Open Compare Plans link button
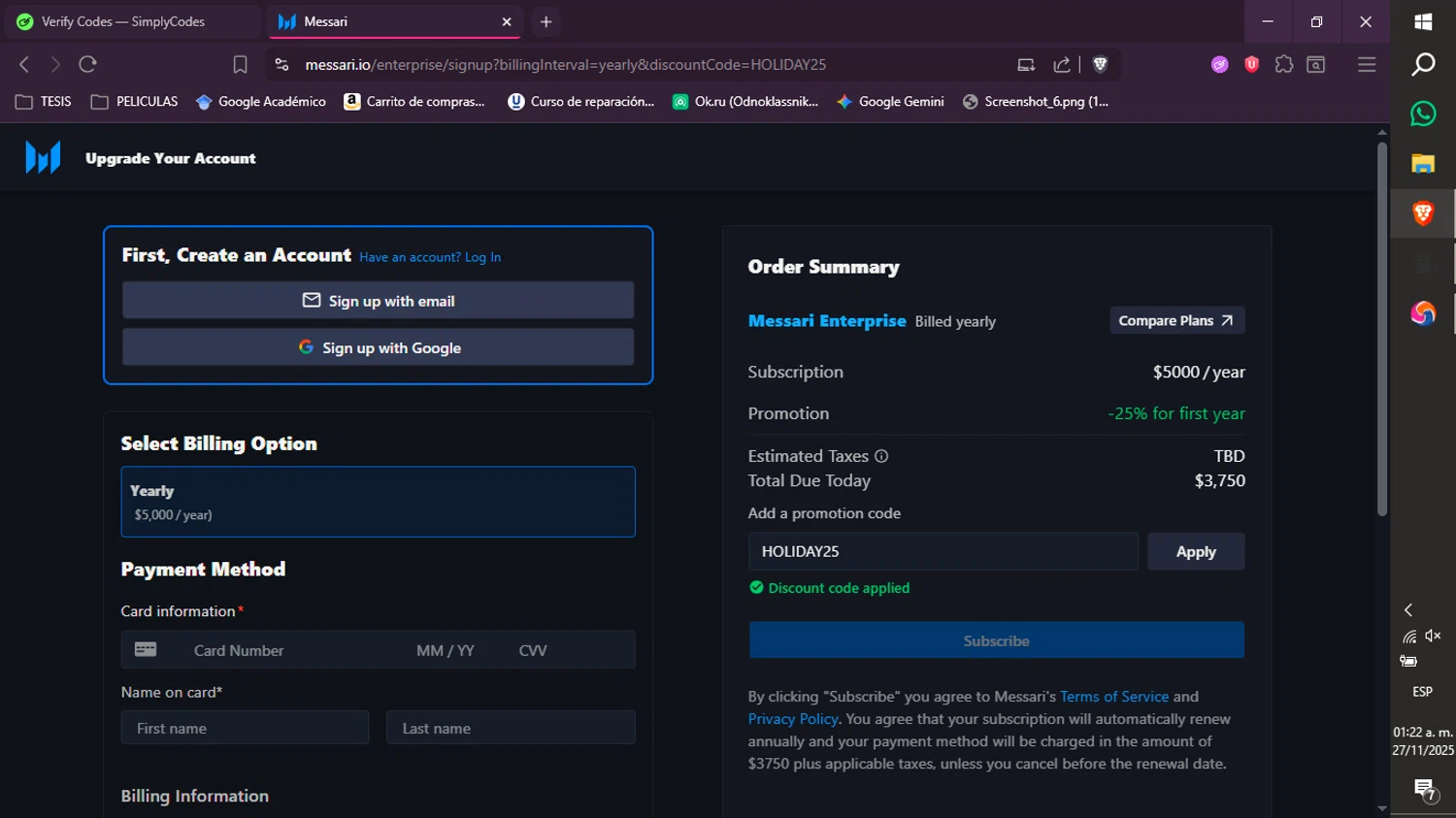The height and width of the screenshot is (818, 1456). tap(1176, 320)
